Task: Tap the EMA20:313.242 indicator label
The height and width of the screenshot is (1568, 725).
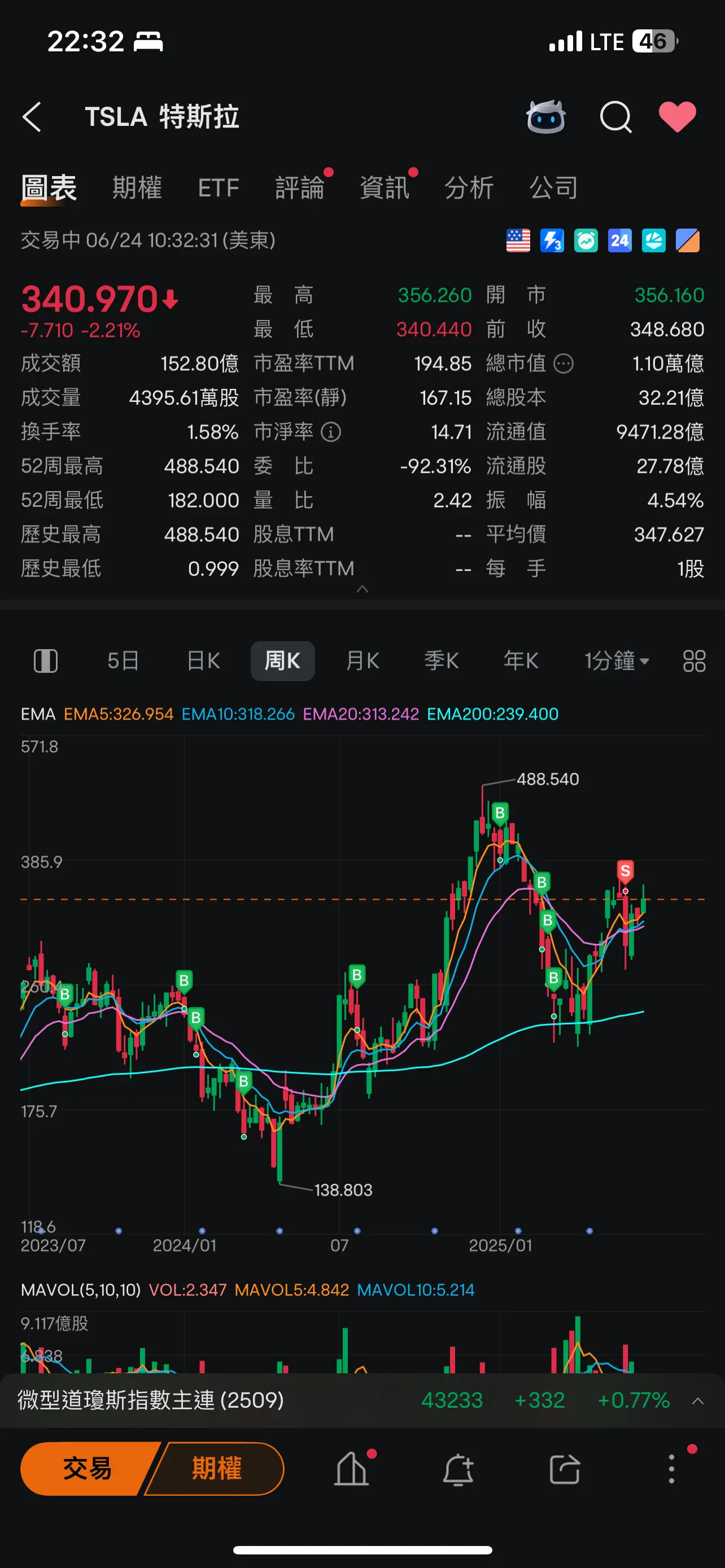Action: click(361, 714)
